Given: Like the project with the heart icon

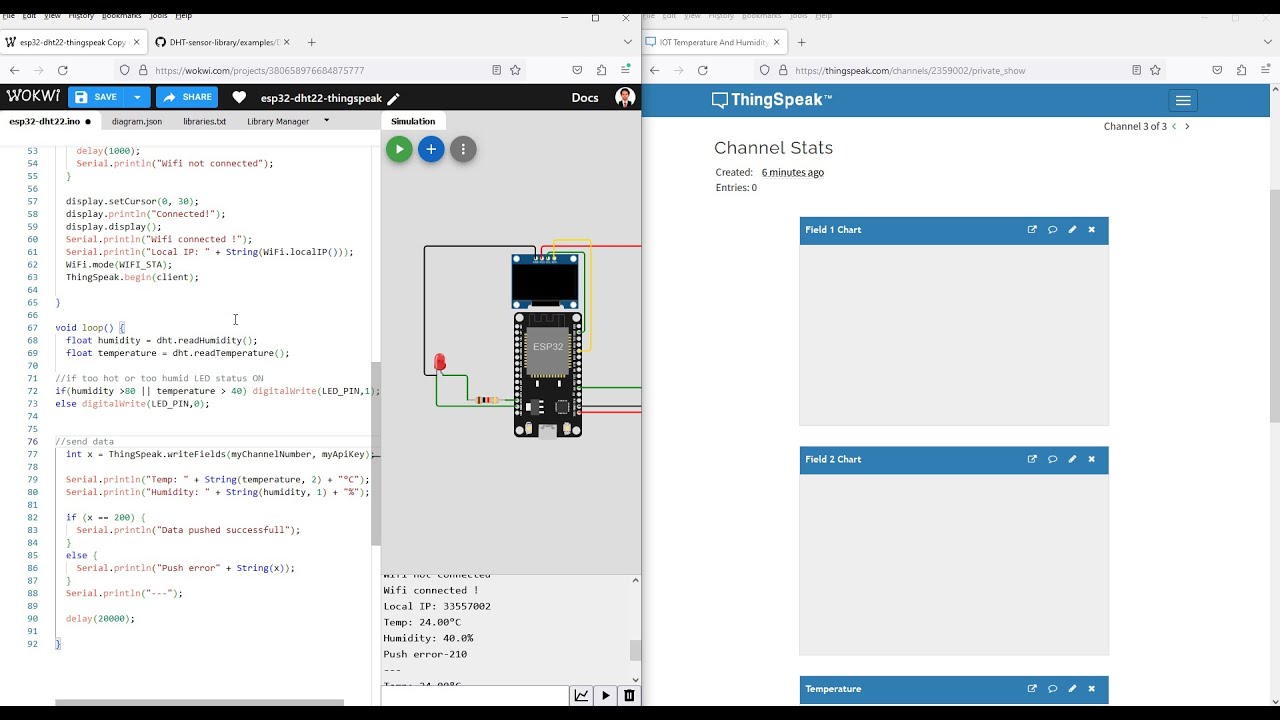Looking at the screenshot, I should pos(239,98).
